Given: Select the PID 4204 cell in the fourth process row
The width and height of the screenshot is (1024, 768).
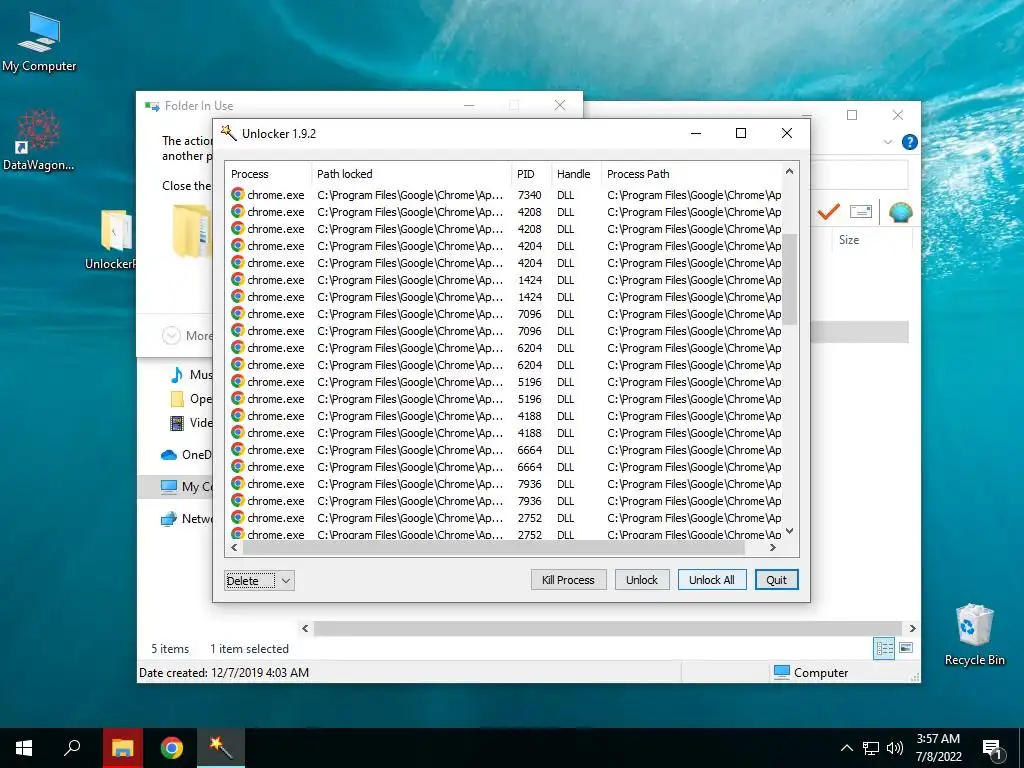Looking at the screenshot, I should [x=530, y=246].
